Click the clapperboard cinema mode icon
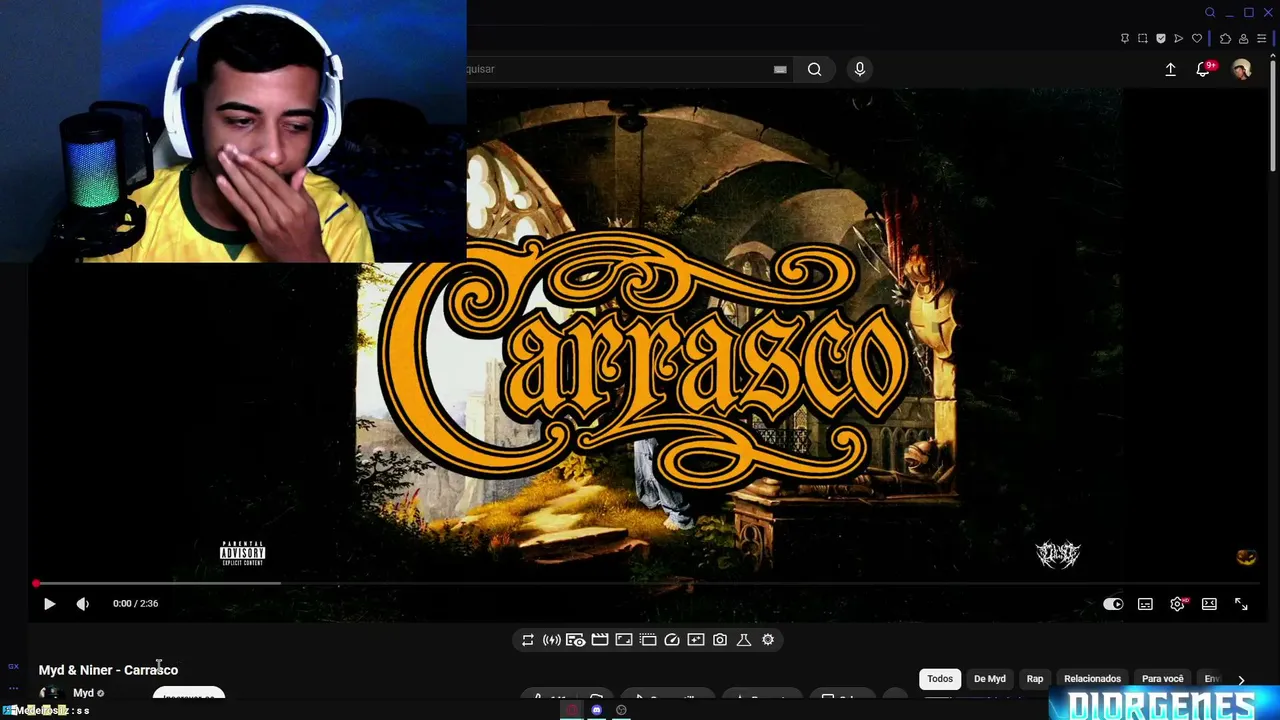This screenshot has width=1280, height=720. point(600,640)
